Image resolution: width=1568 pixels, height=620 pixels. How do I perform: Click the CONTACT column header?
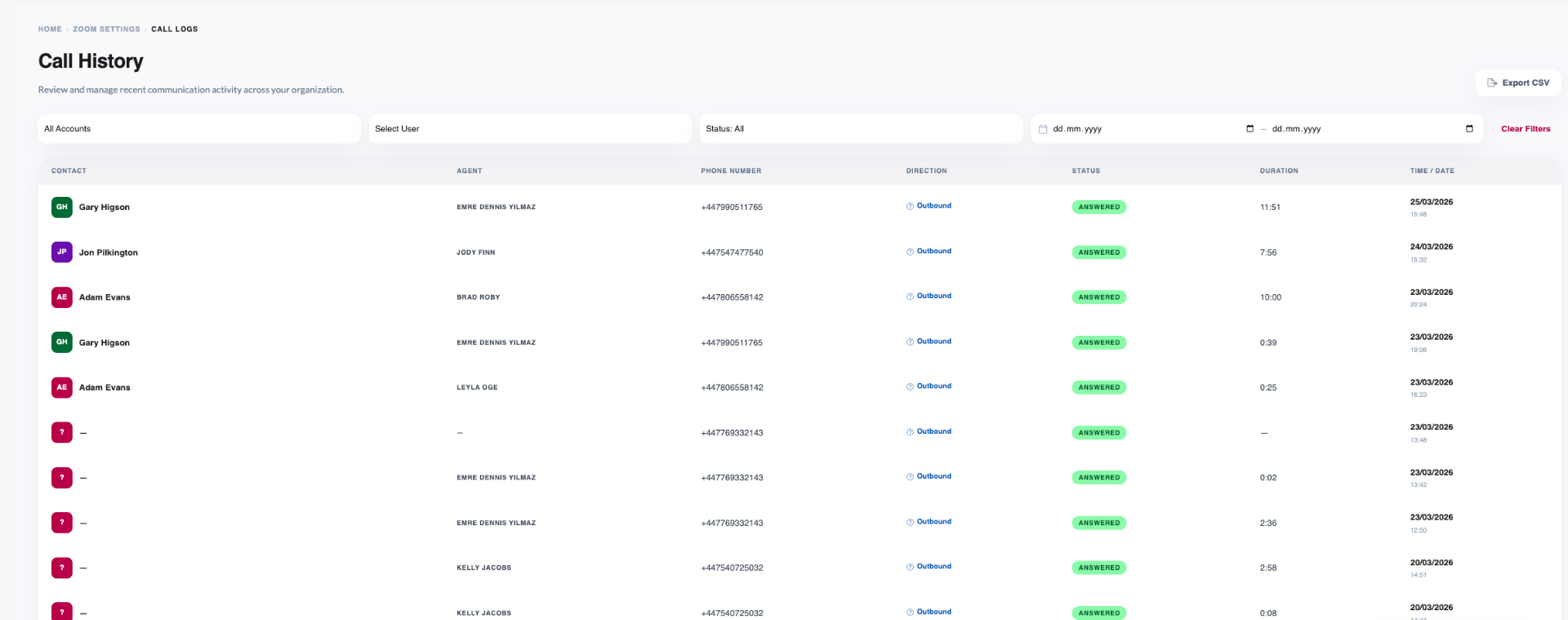pyautogui.click(x=69, y=171)
